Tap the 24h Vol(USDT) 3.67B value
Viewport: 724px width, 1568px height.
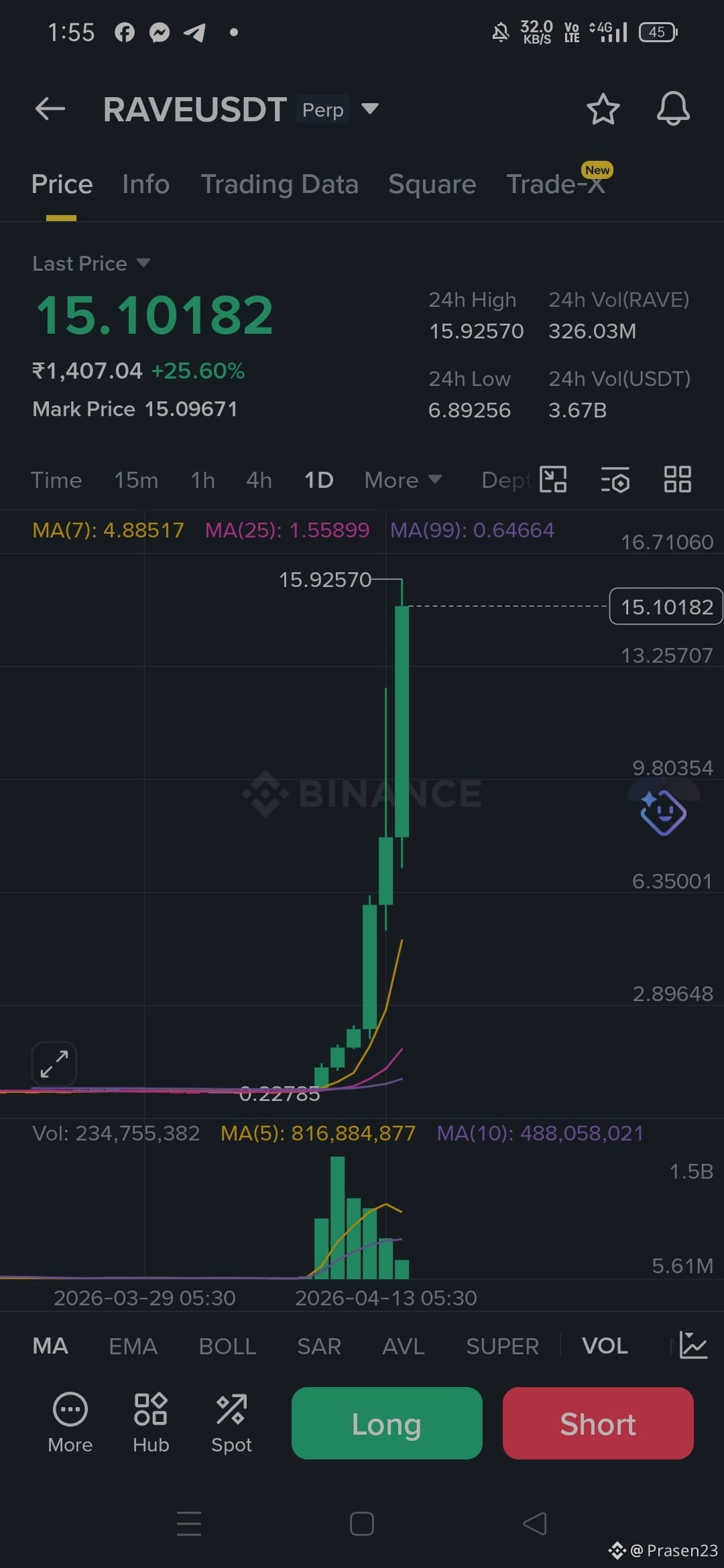[x=577, y=410]
